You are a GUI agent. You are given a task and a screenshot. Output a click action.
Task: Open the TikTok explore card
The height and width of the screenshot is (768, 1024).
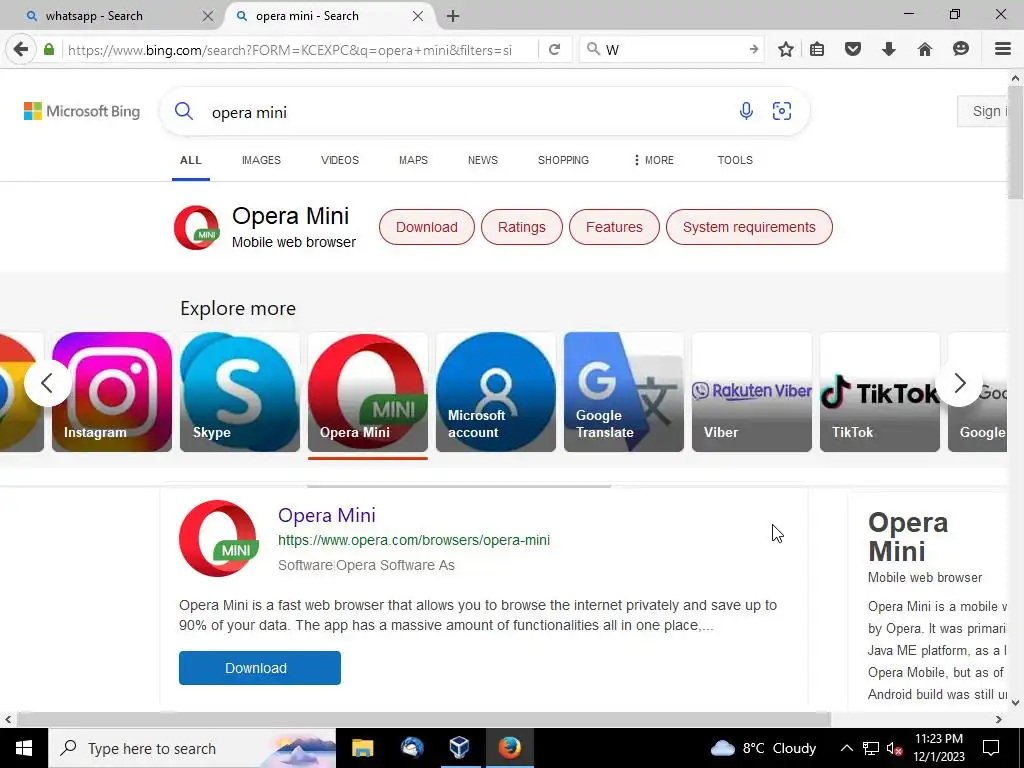click(880, 392)
